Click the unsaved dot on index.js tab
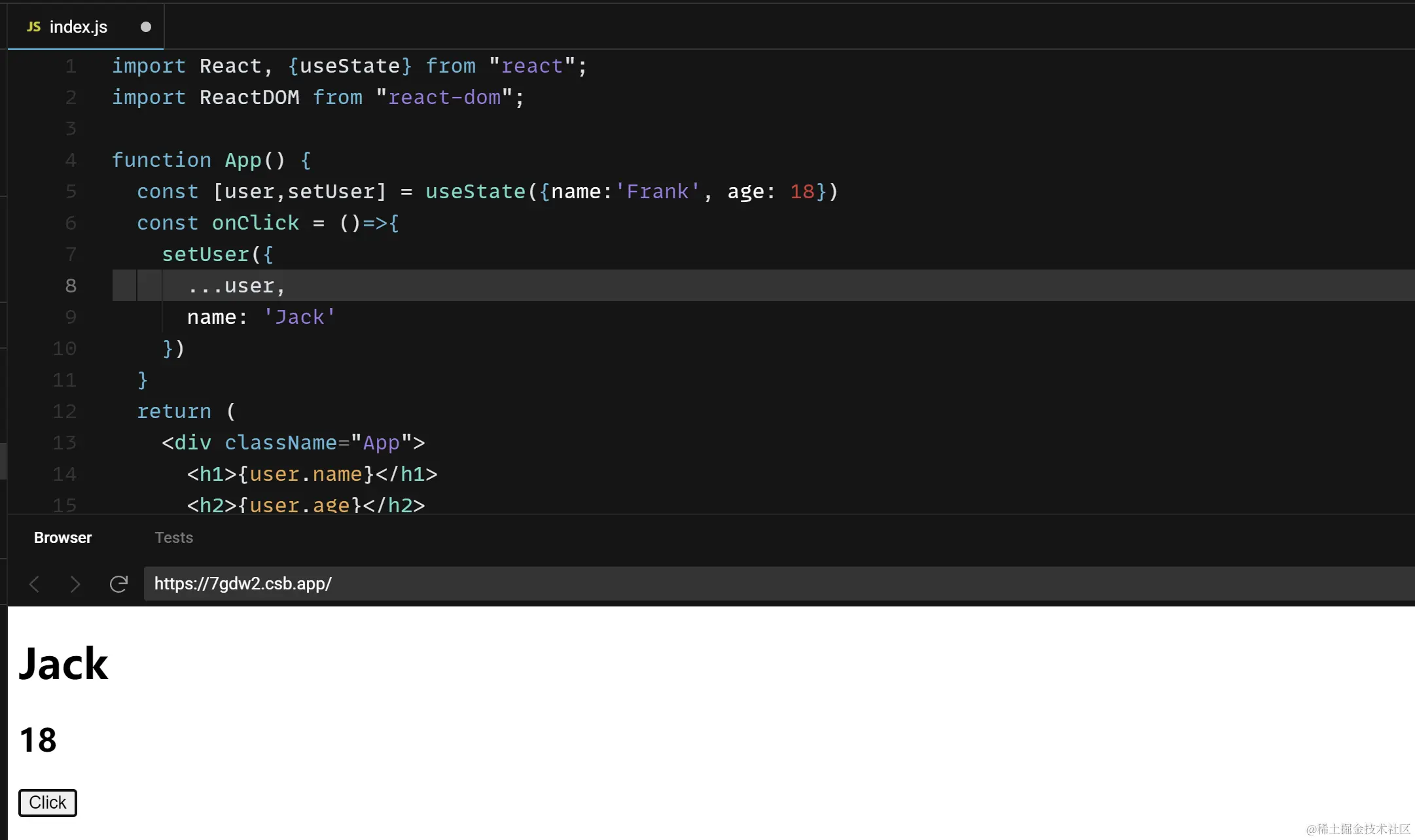This screenshot has height=840, width=1415. pyautogui.click(x=146, y=27)
